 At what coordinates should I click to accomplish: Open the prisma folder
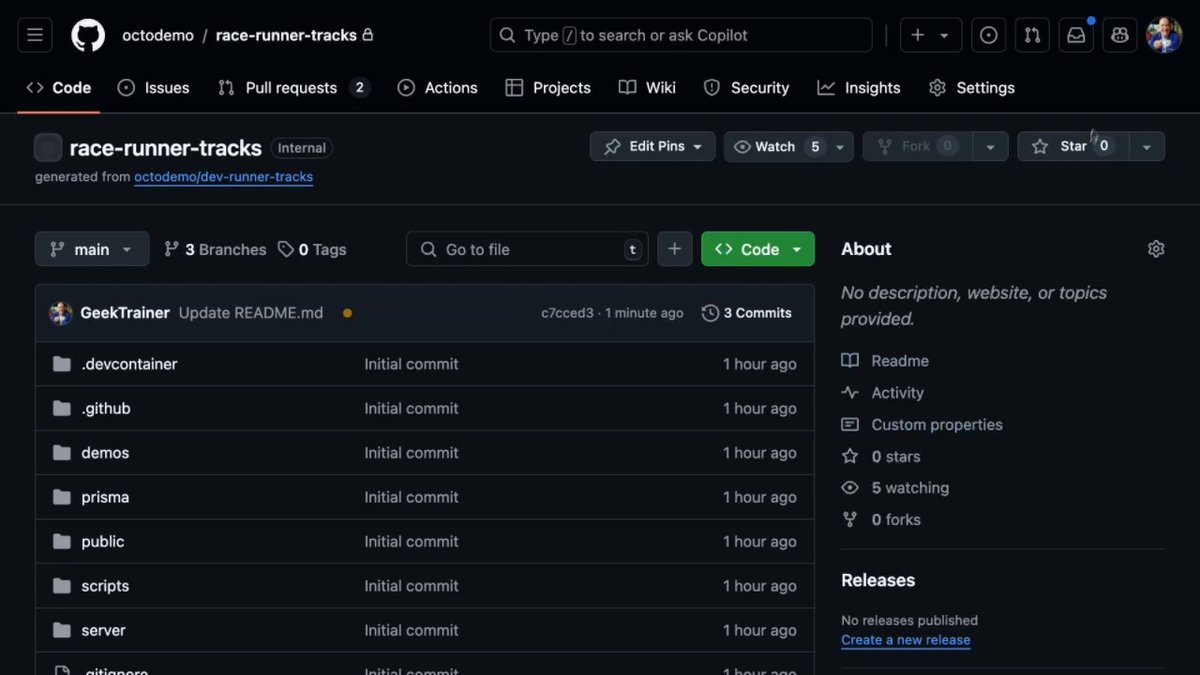point(105,497)
